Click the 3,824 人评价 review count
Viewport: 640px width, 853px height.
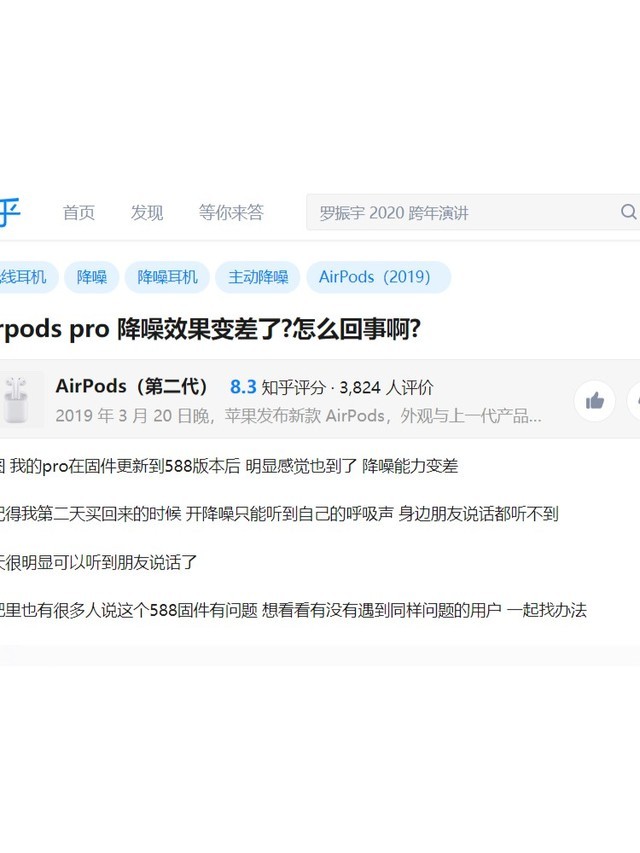click(386, 387)
